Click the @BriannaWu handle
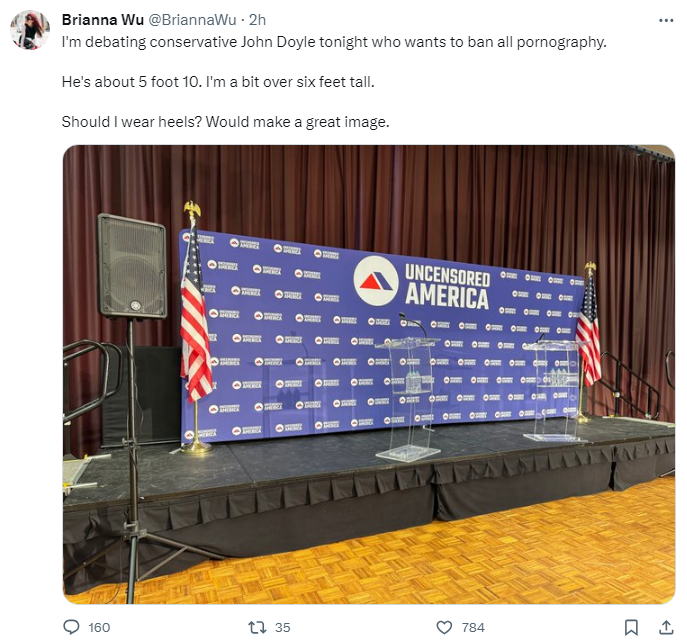The image size is (687, 644). click(x=192, y=20)
